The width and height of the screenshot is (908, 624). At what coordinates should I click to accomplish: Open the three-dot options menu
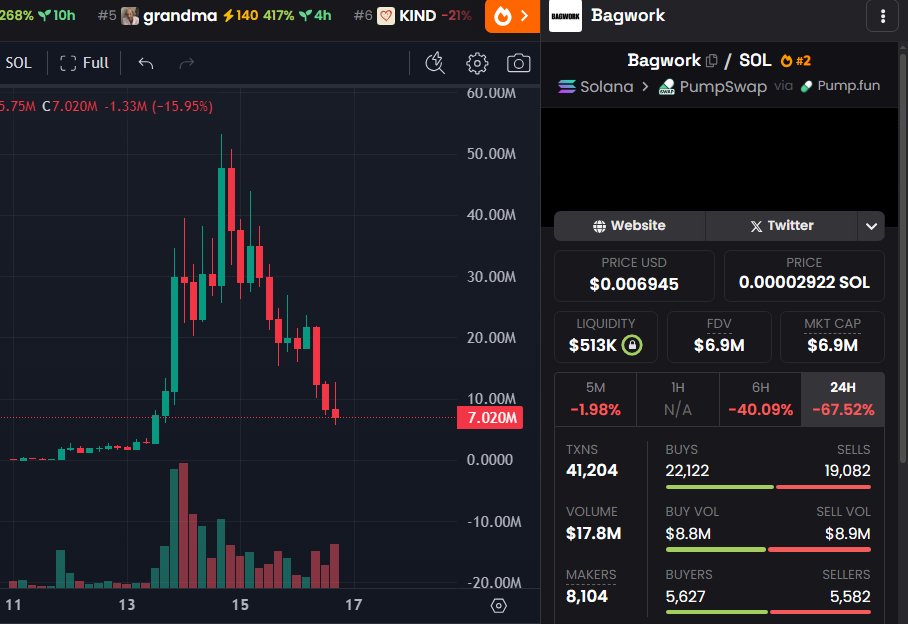click(x=883, y=16)
